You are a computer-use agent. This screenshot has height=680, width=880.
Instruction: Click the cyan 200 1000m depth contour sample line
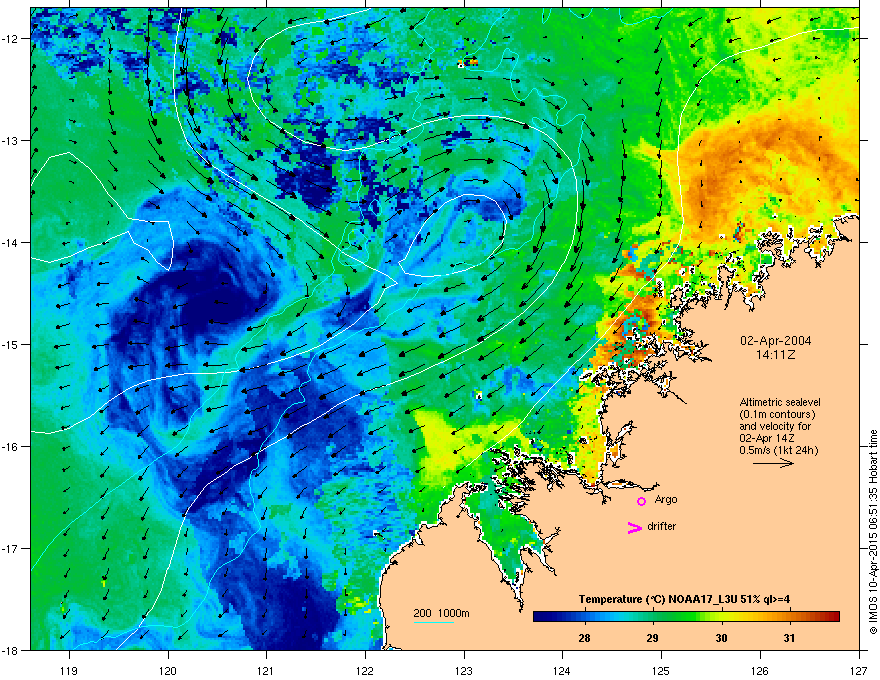pos(434,622)
